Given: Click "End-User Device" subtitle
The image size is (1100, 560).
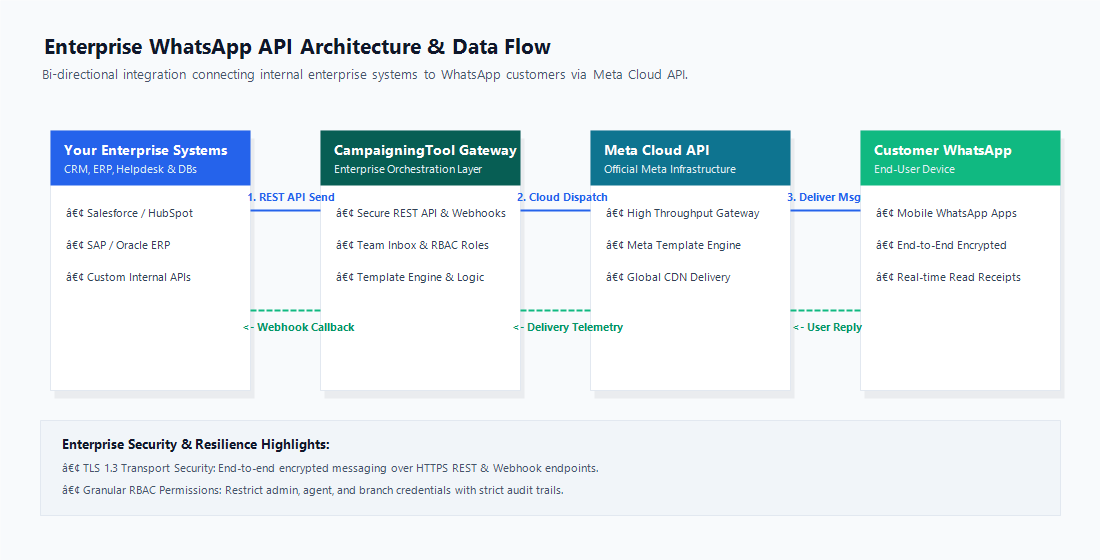Looking at the screenshot, I should click(x=914, y=169).
